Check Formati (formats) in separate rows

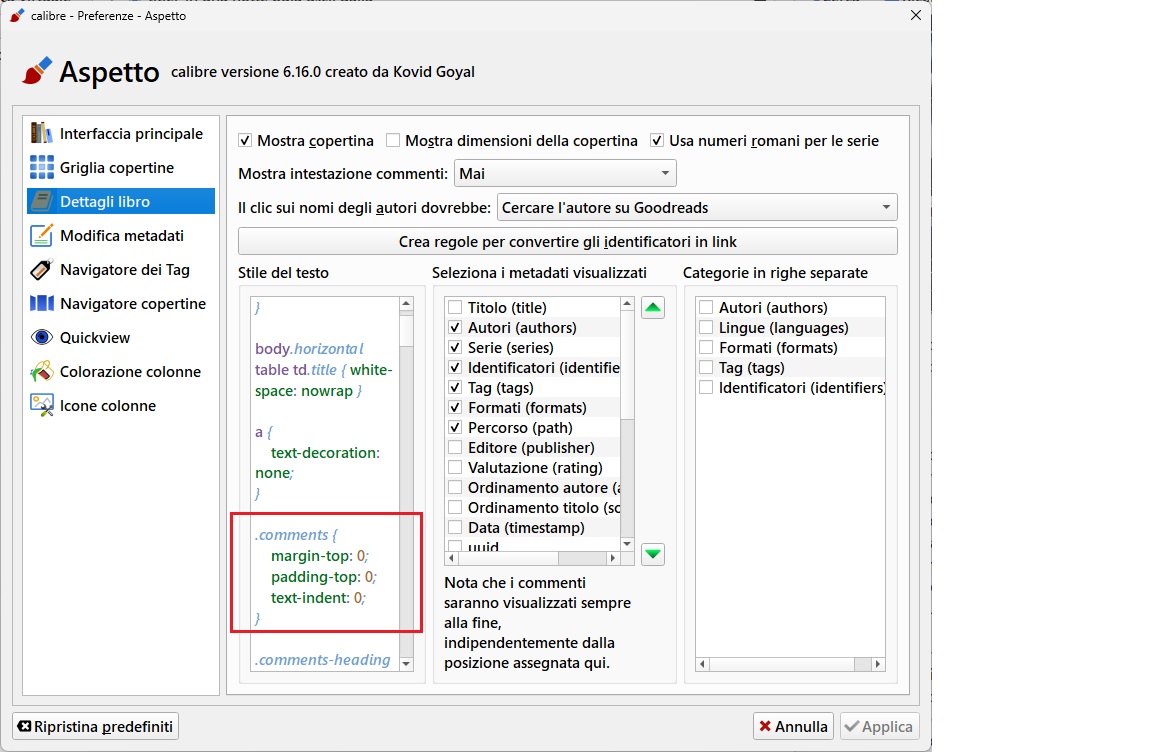[x=706, y=347]
